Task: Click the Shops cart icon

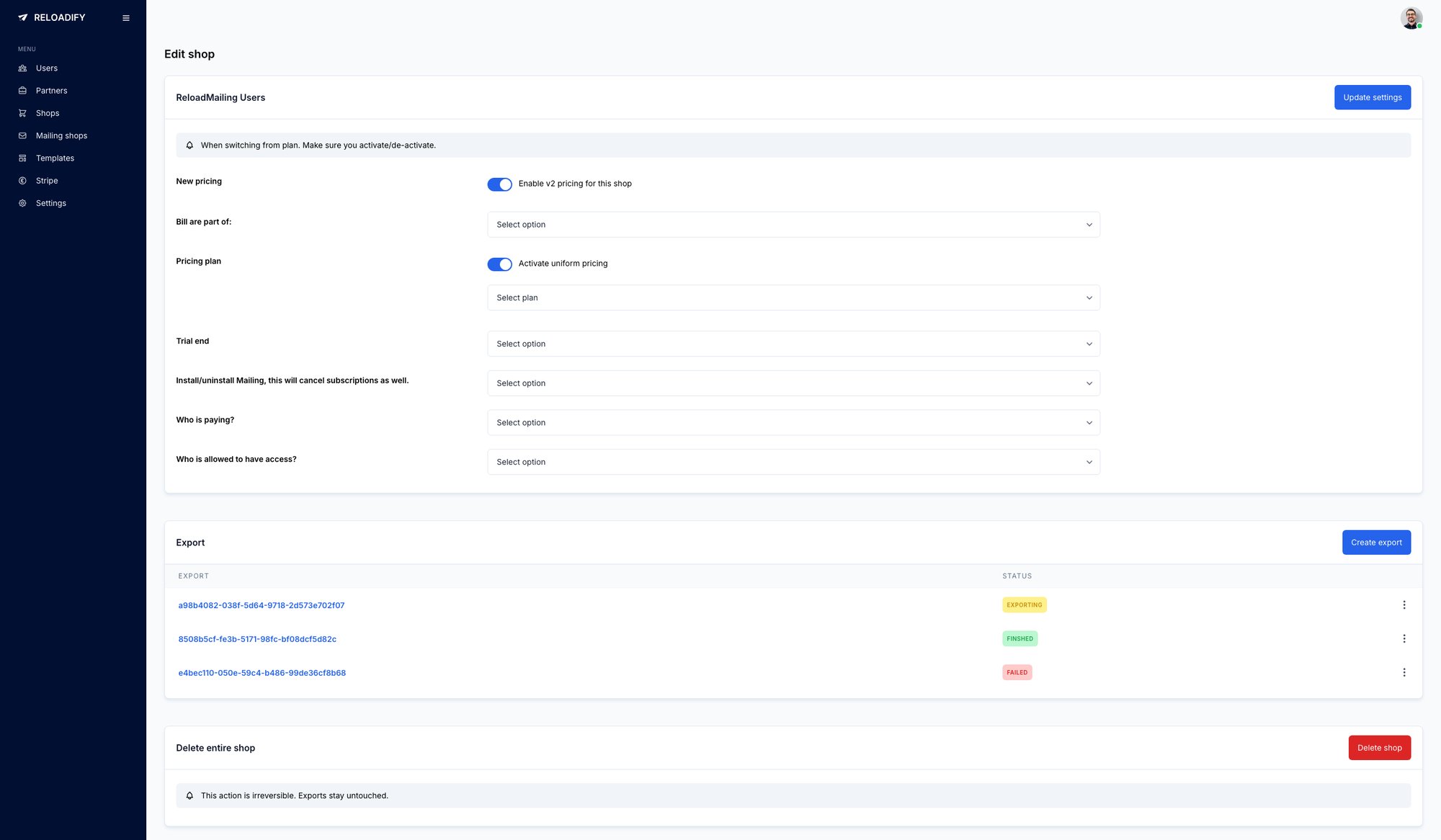Action: pos(23,113)
